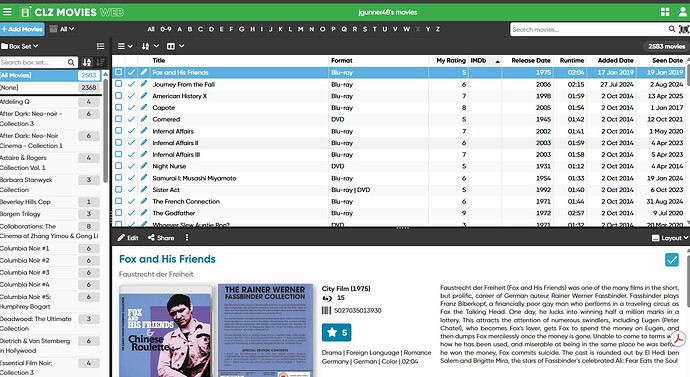The width and height of the screenshot is (690, 377).
Task: Open the All collection filter dropdown
Action: click(x=62, y=29)
